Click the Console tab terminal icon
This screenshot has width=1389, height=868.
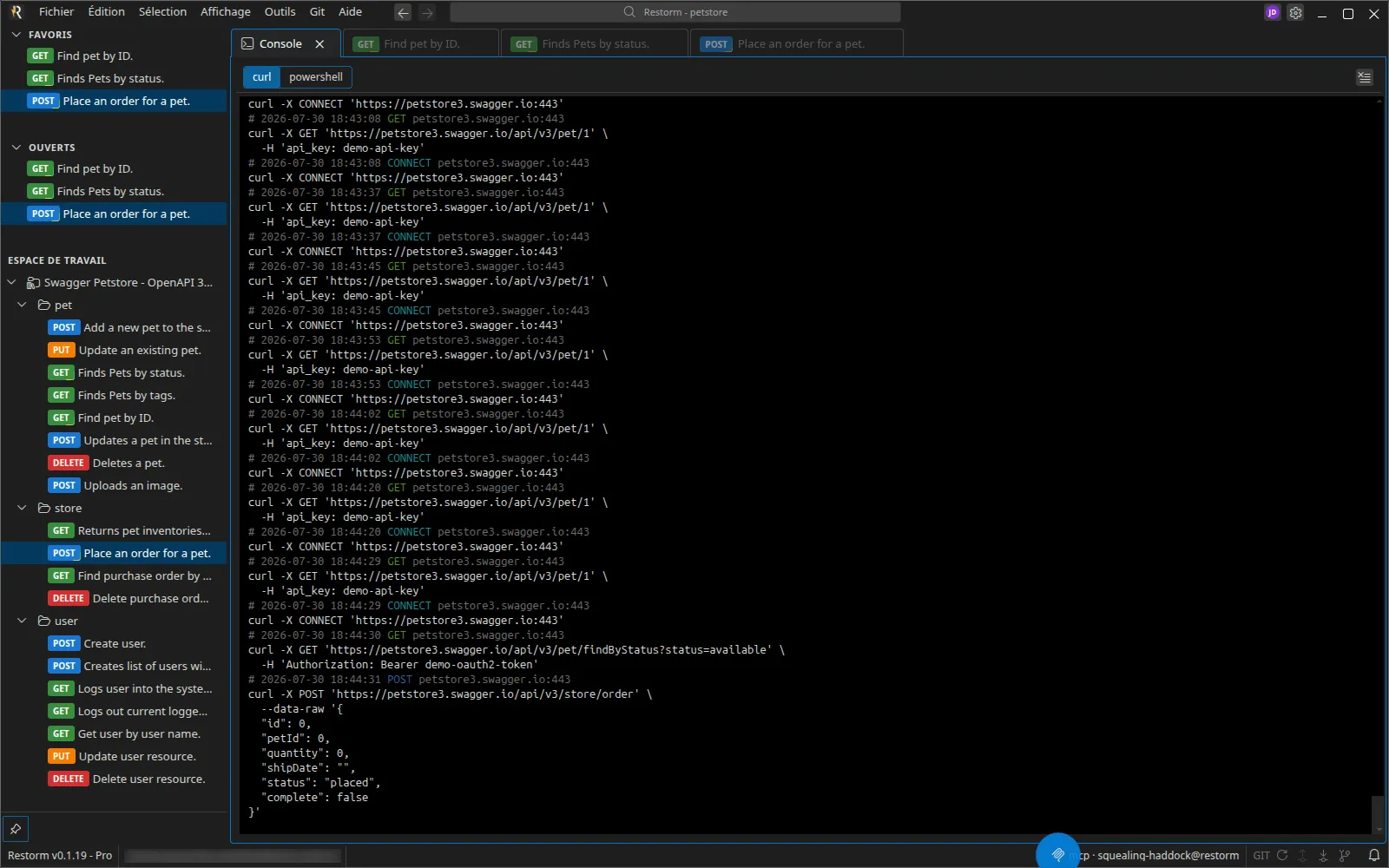247,43
